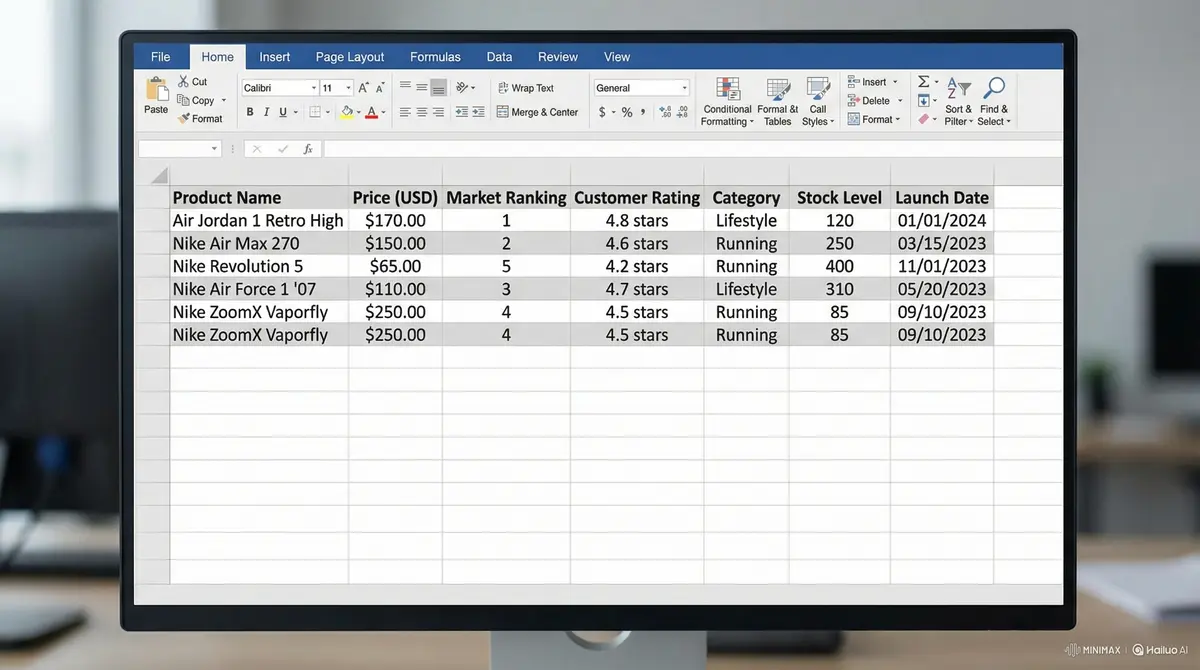Toggle Wrap Text
Screen dimensions: 1200x670
525,88
